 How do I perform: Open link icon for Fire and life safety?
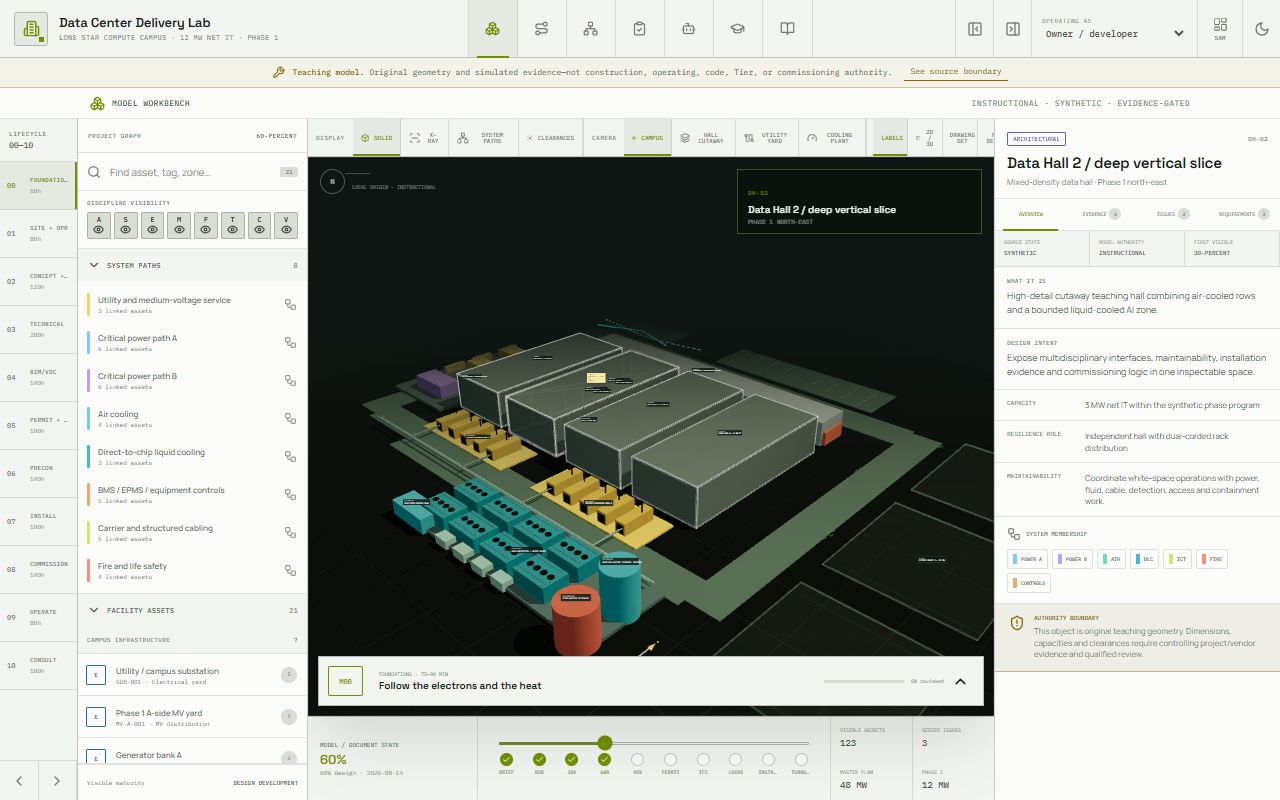coord(290,571)
